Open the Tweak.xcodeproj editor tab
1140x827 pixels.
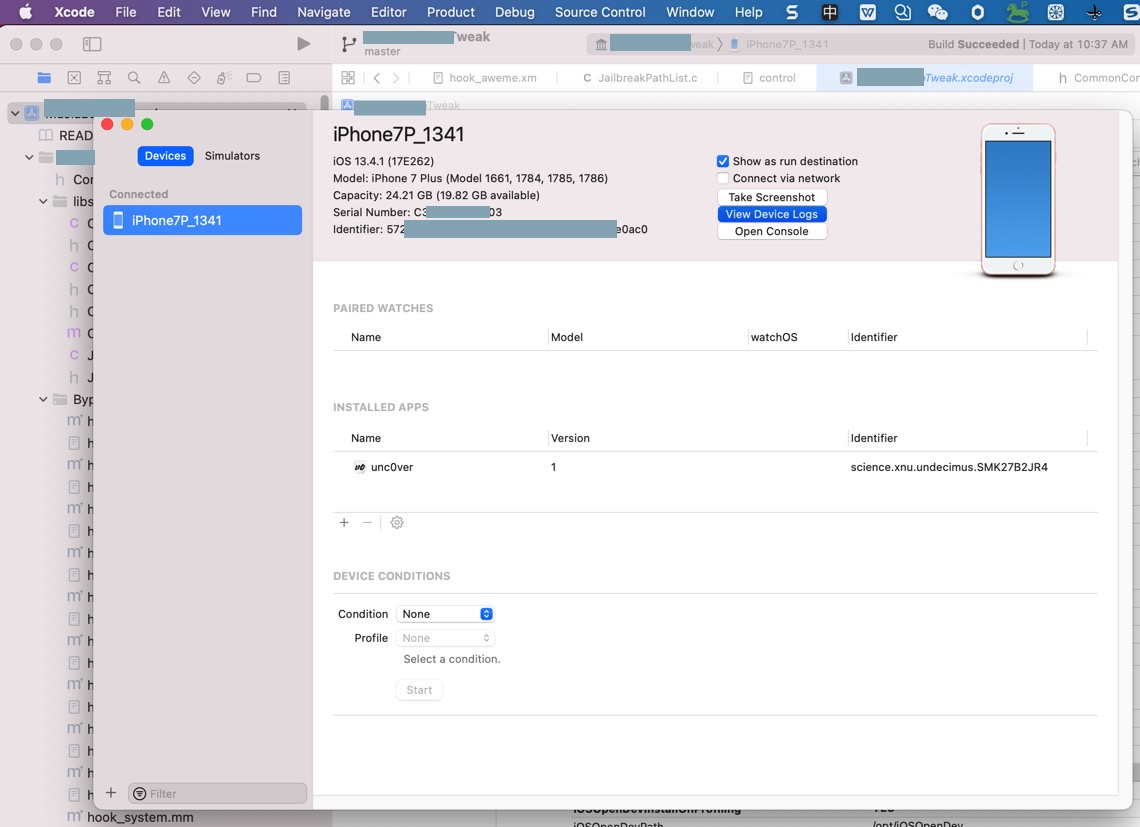926,78
